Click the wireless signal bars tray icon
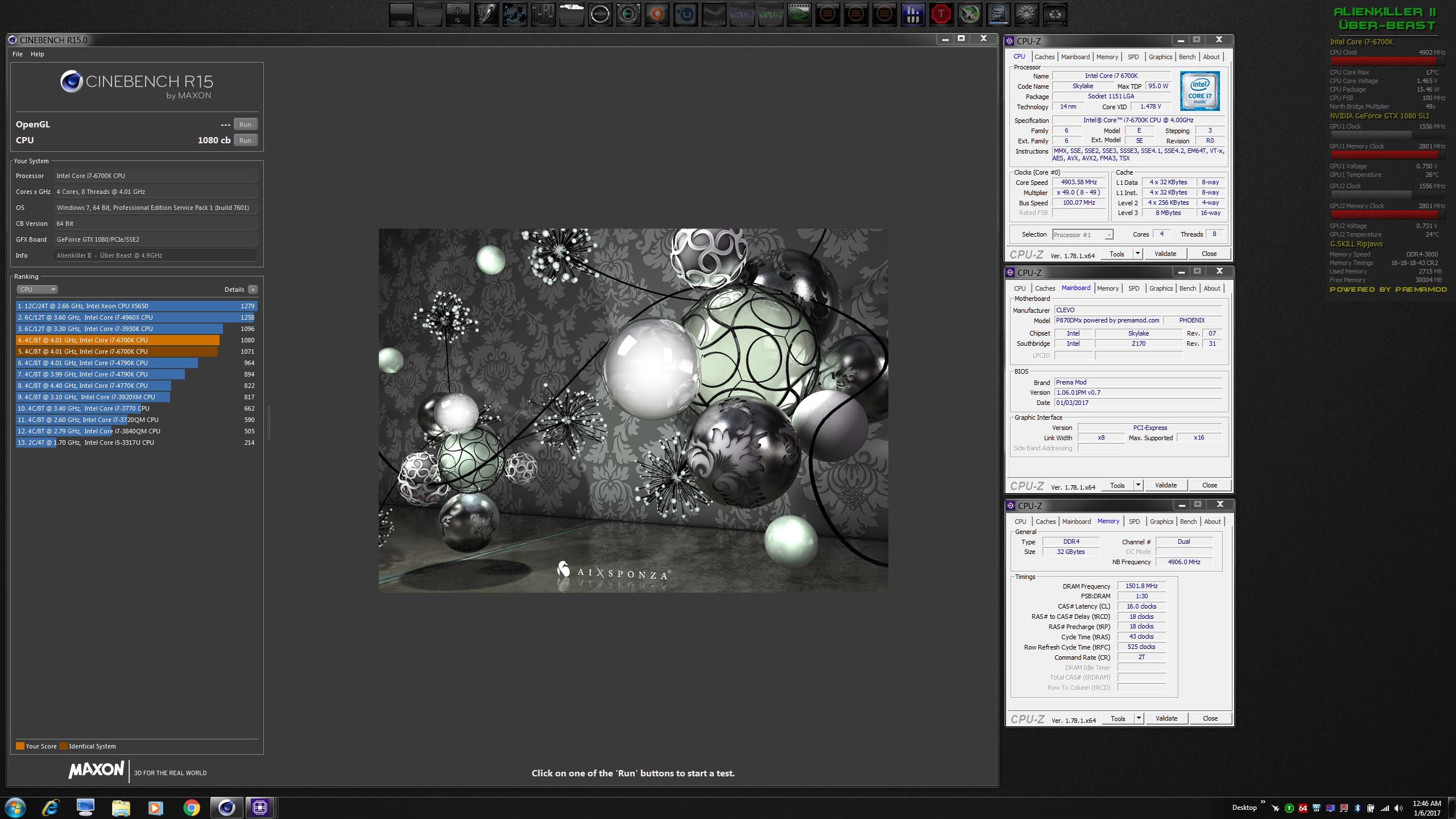Screen dimensions: 1456x819 1384,808
